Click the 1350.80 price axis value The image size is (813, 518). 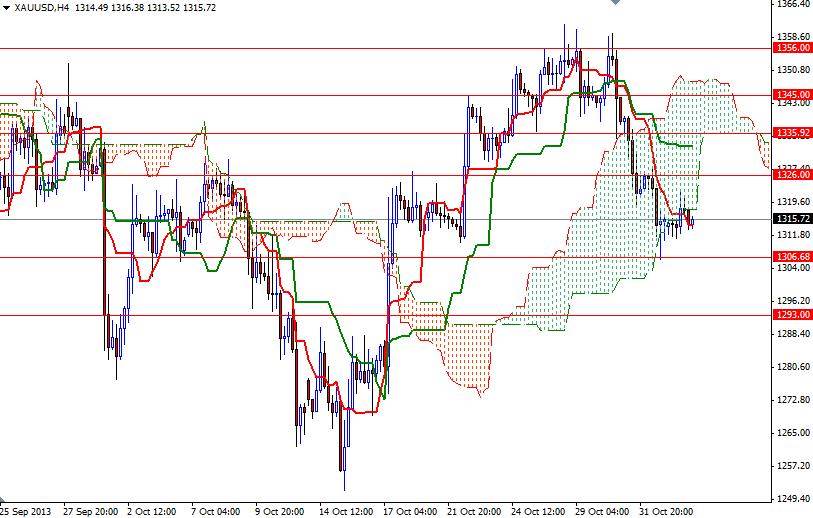[793, 69]
